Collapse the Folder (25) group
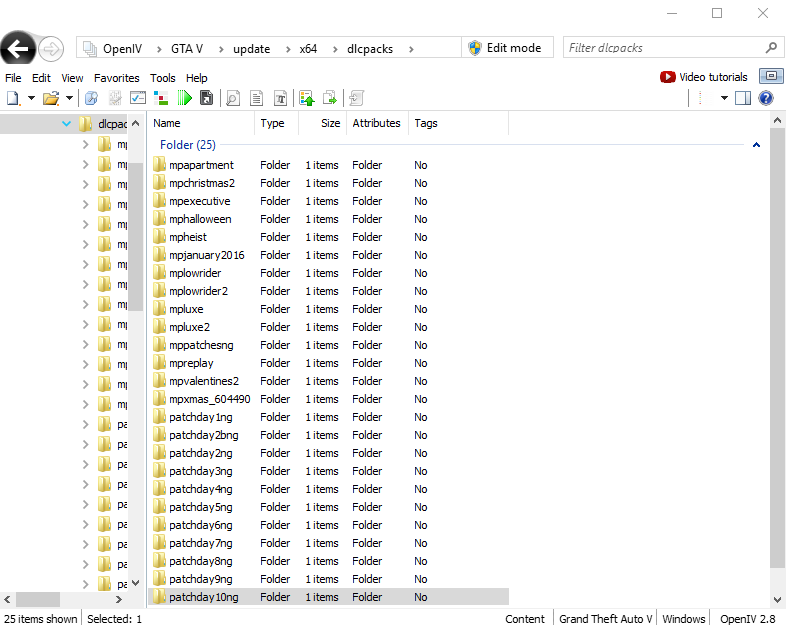The image size is (786, 628). coord(756,145)
